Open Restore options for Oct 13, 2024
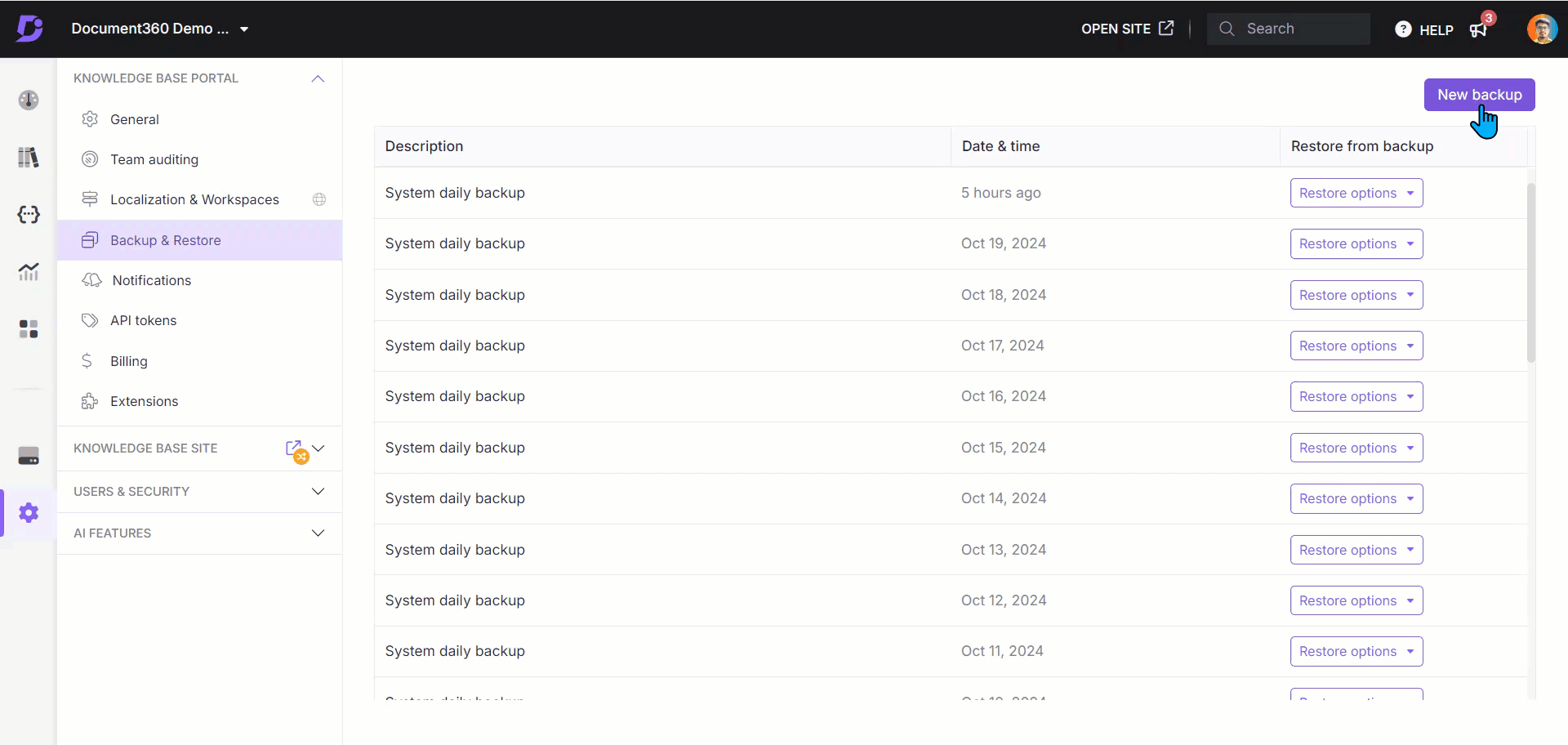The height and width of the screenshot is (745, 1568). pos(1356,550)
